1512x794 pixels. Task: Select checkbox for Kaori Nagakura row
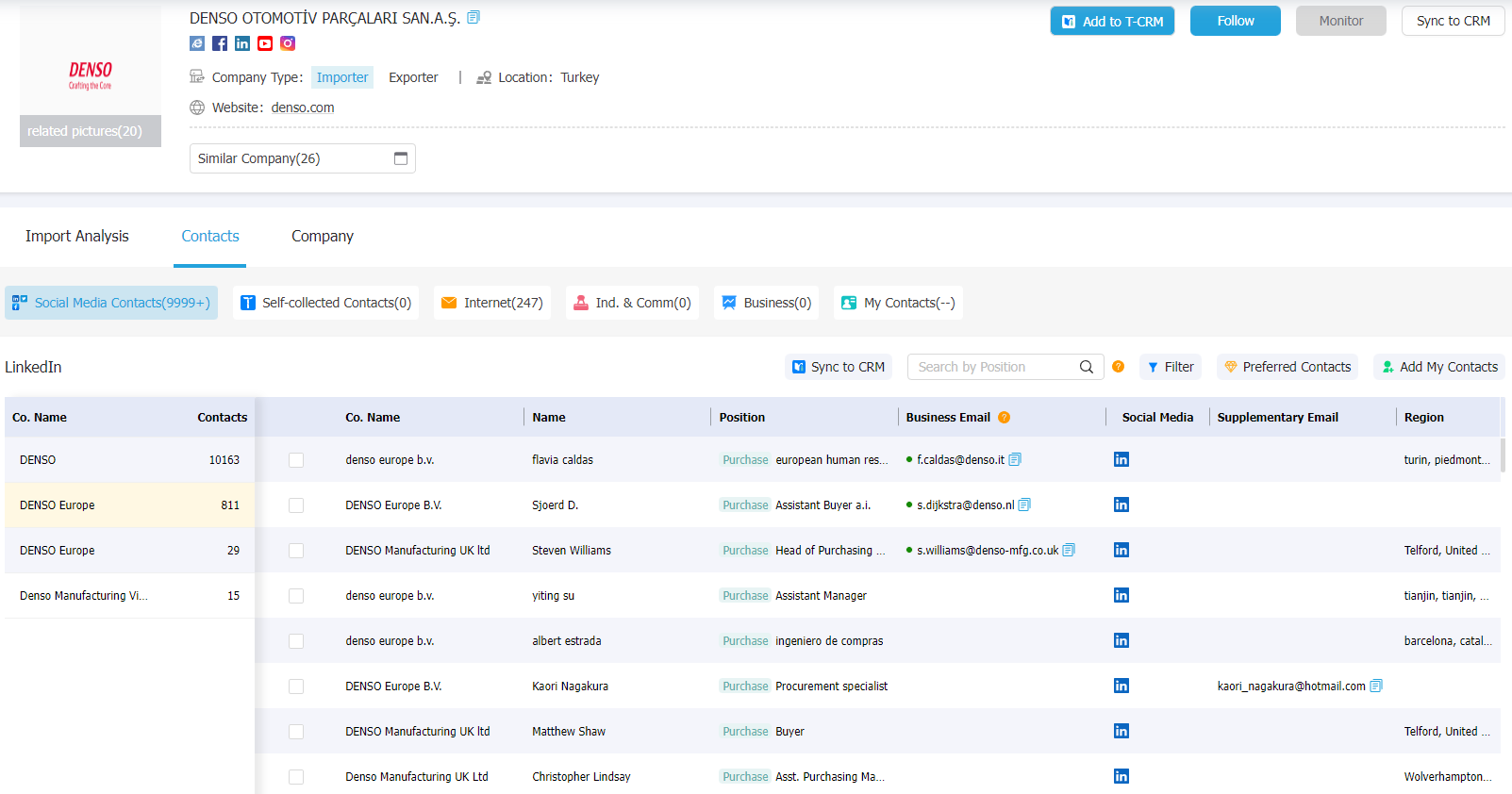click(x=296, y=686)
